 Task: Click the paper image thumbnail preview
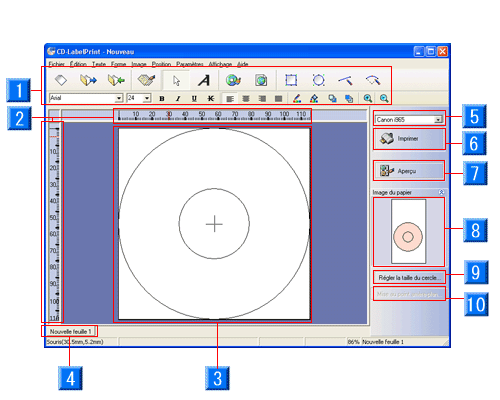pos(409,232)
